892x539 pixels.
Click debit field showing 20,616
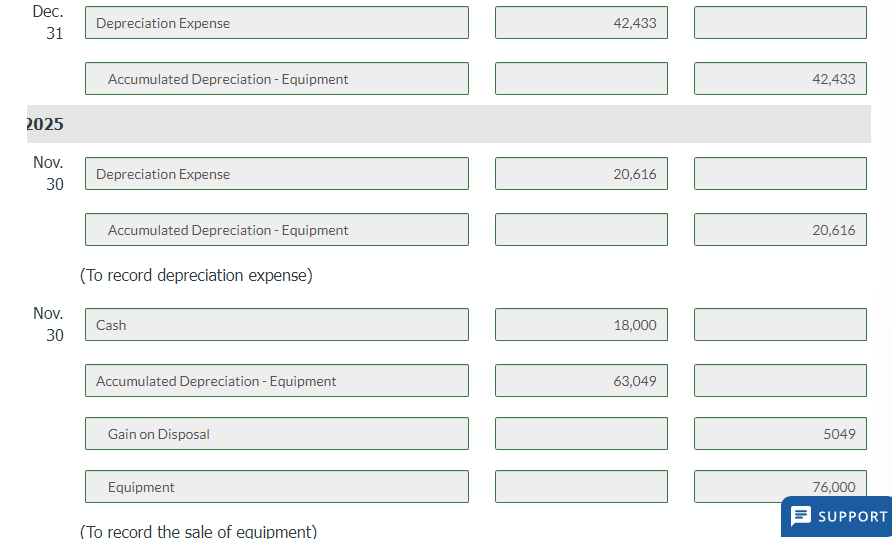[x=581, y=174]
